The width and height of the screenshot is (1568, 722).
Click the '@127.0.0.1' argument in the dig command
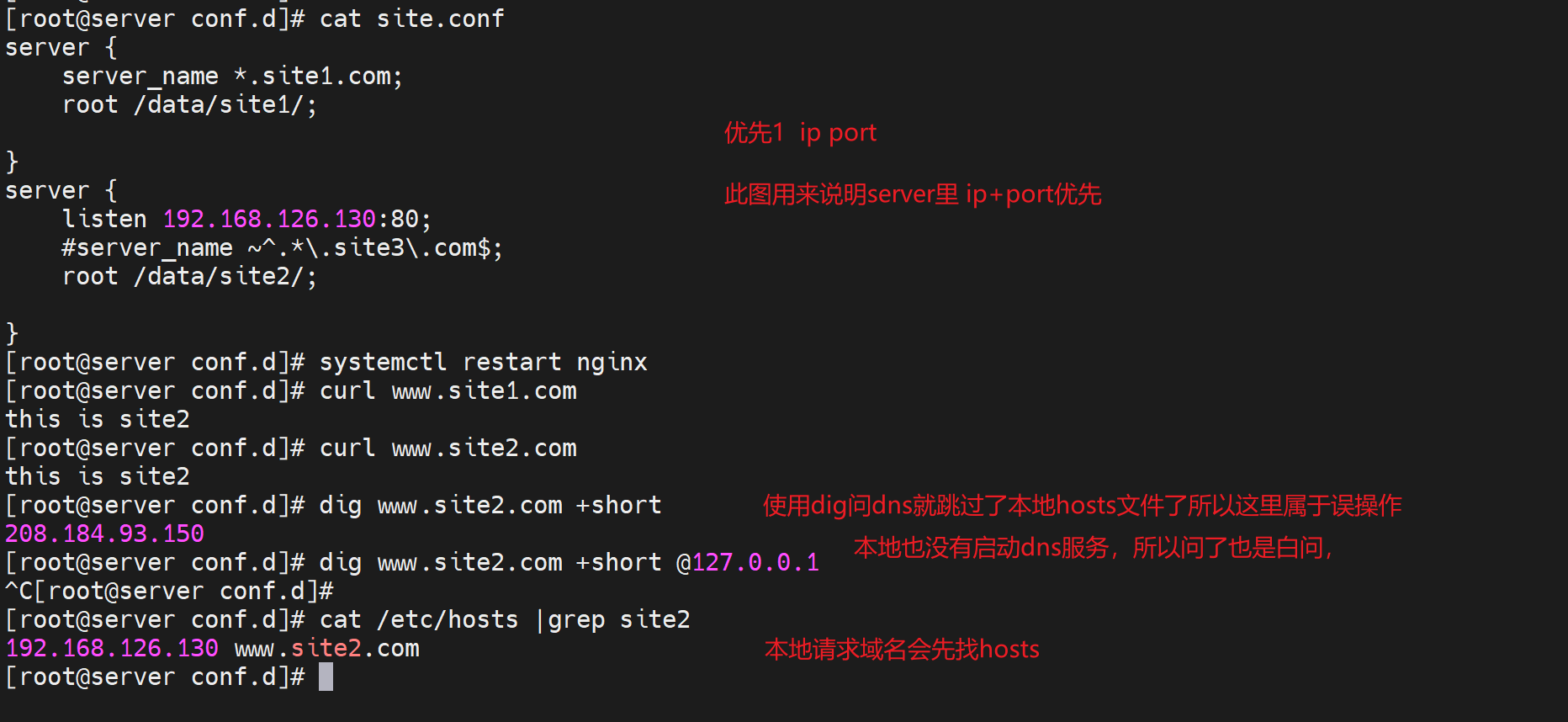(x=748, y=563)
